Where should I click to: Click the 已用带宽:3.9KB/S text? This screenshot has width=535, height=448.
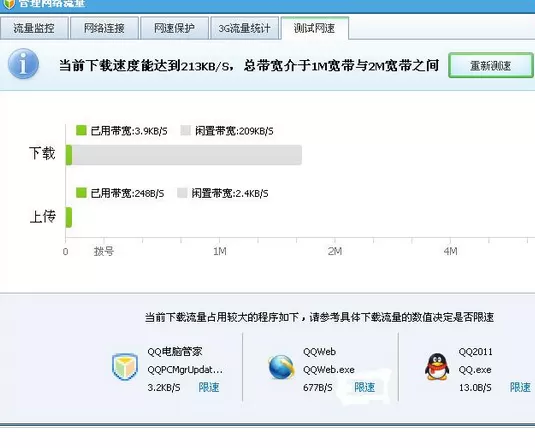(x=129, y=131)
